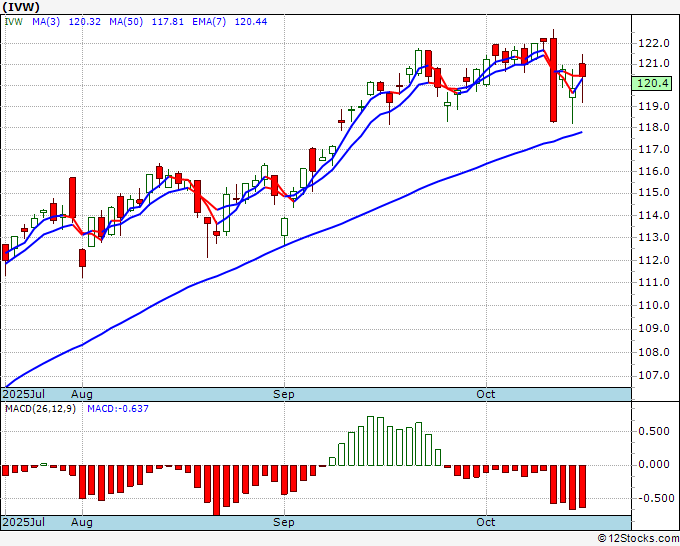Image resolution: width=680 pixels, height=546 pixels.
Task: Click the Aug label on MACD axis
Action: point(82,522)
